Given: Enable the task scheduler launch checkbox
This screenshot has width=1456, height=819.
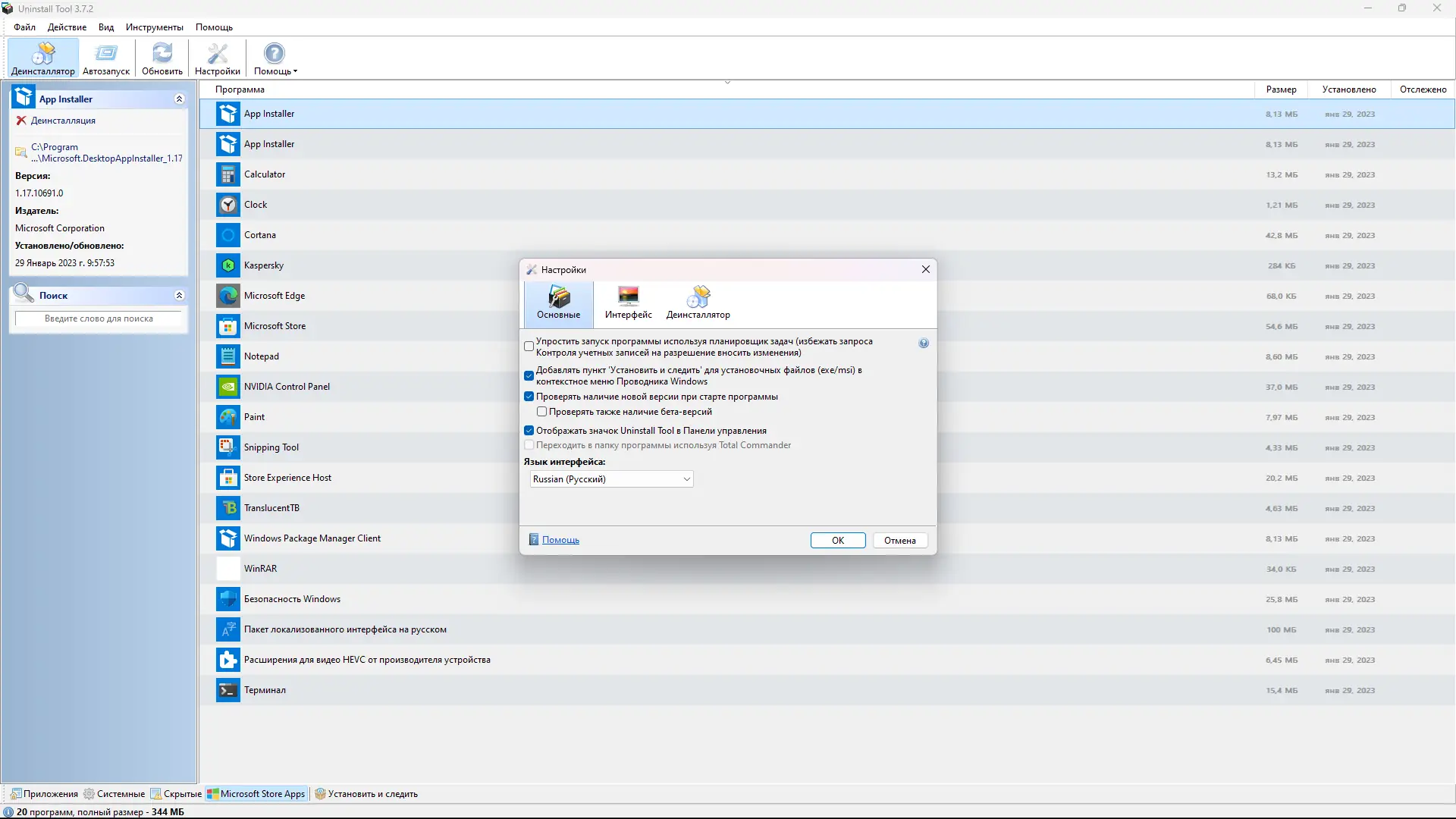Looking at the screenshot, I should coord(529,347).
